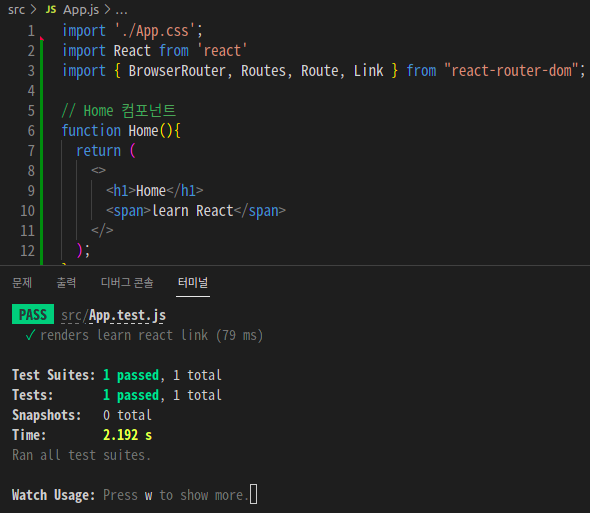Click Link in the import line
This screenshot has width=590, height=513.
click(x=368, y=71)
